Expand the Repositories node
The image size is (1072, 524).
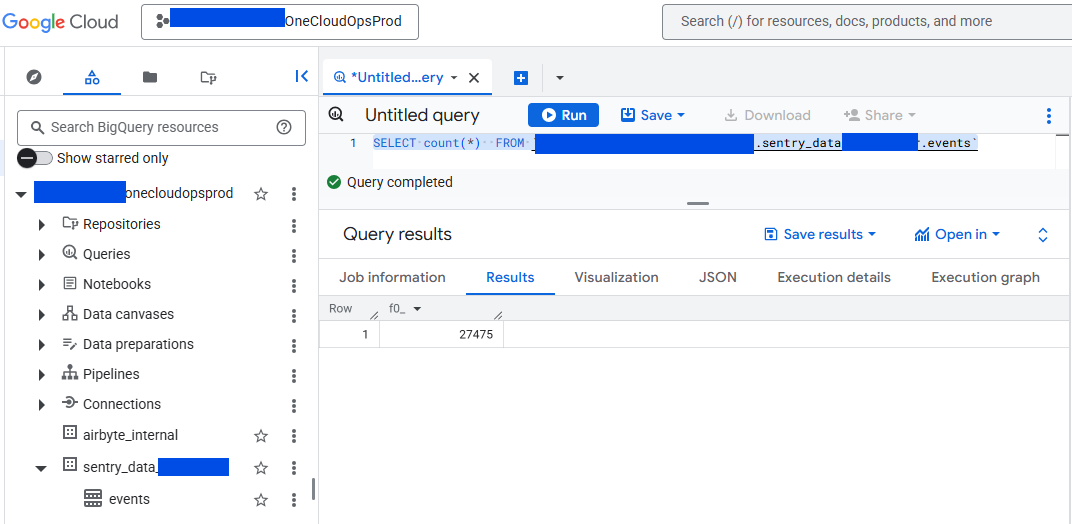[42, 225]
